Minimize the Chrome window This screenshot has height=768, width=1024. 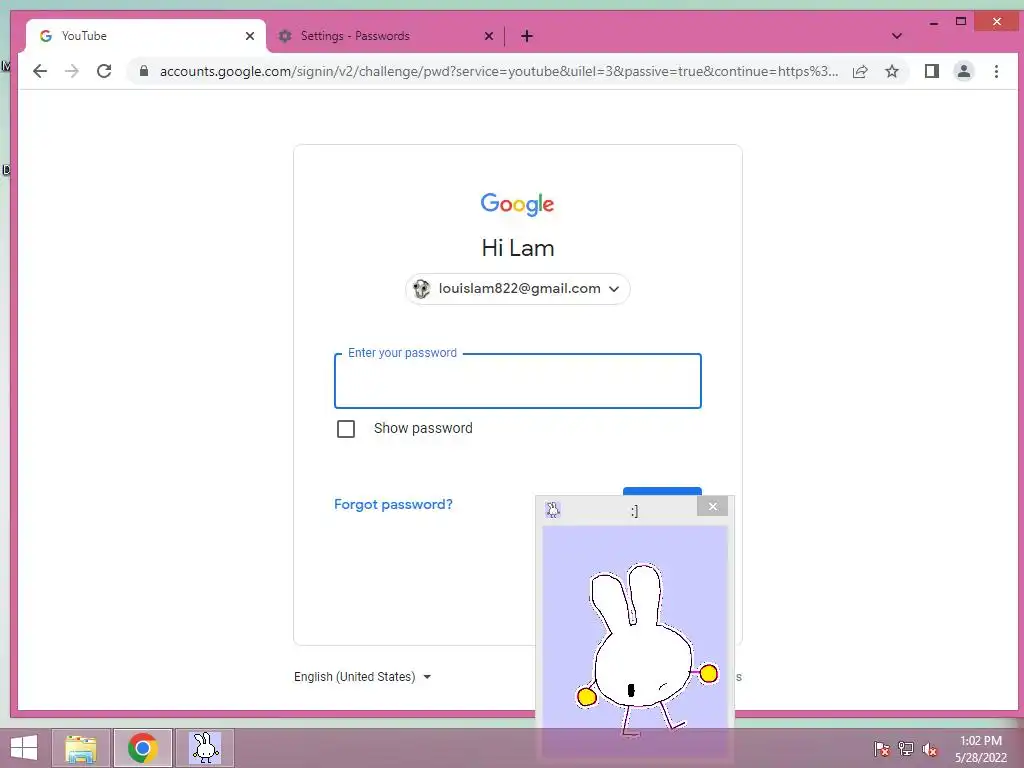coord(934,22)
